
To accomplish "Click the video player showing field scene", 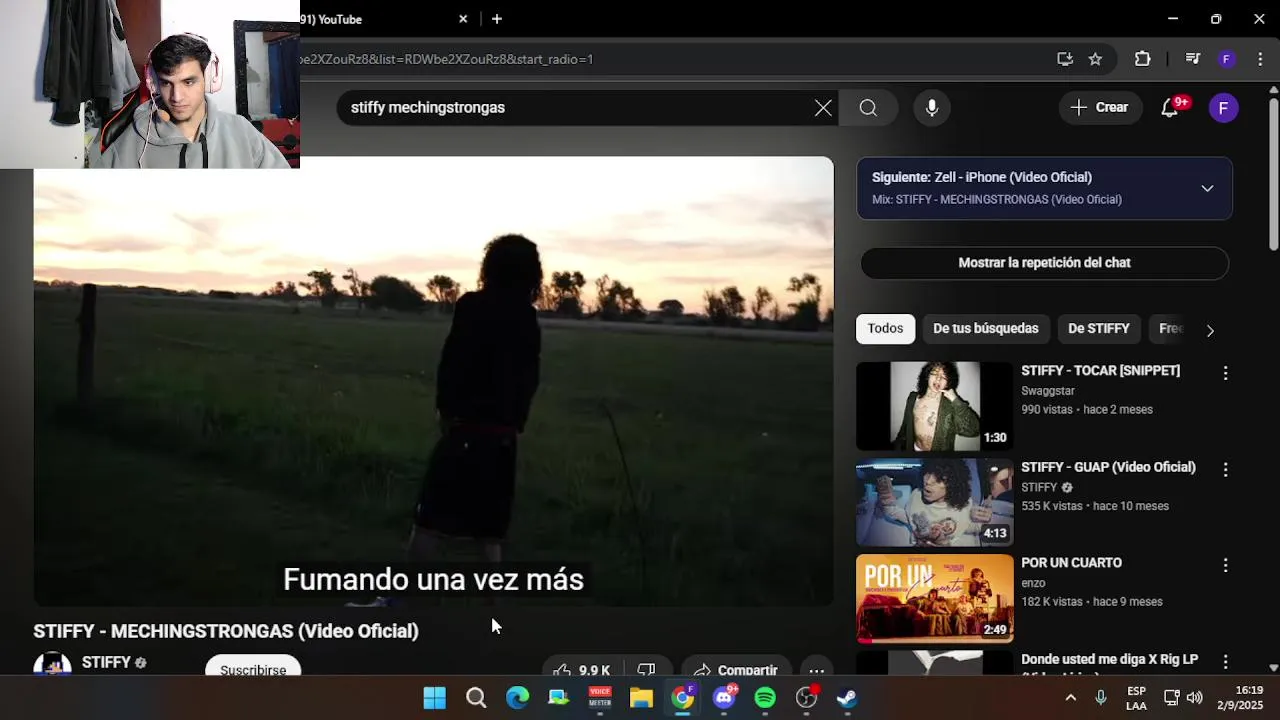I will [x=433, y=381].
